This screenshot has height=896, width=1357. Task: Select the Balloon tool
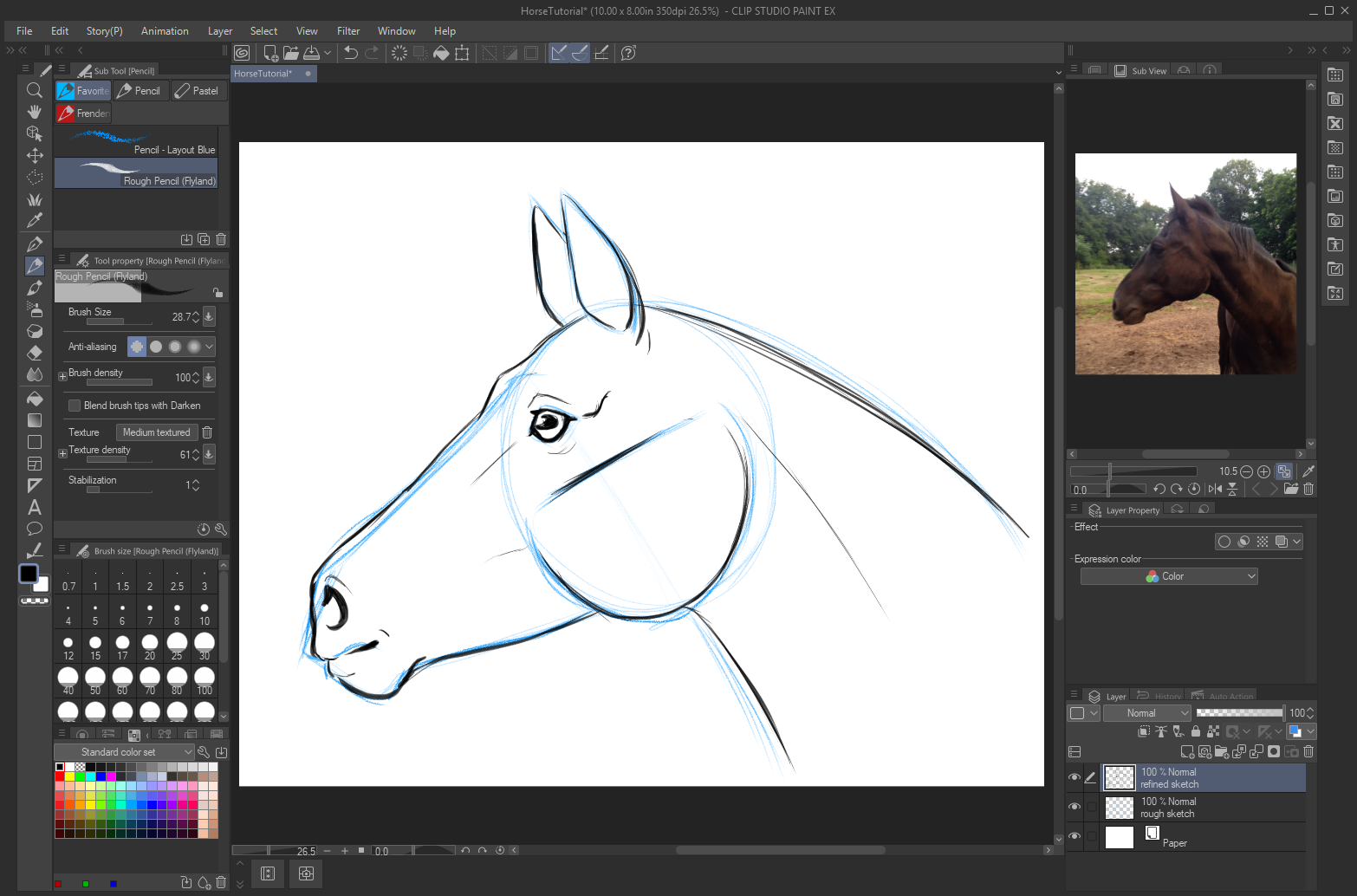pos(35,529)
